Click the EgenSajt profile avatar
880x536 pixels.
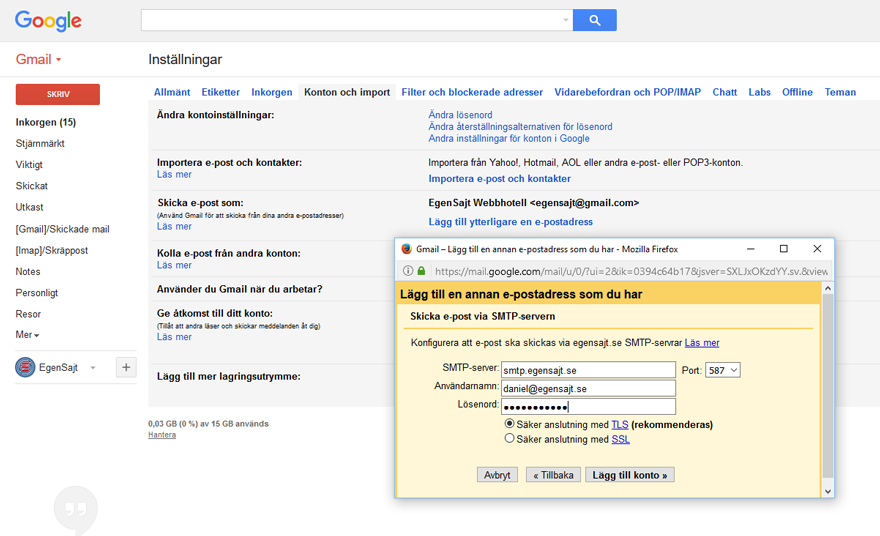(25, 368)
